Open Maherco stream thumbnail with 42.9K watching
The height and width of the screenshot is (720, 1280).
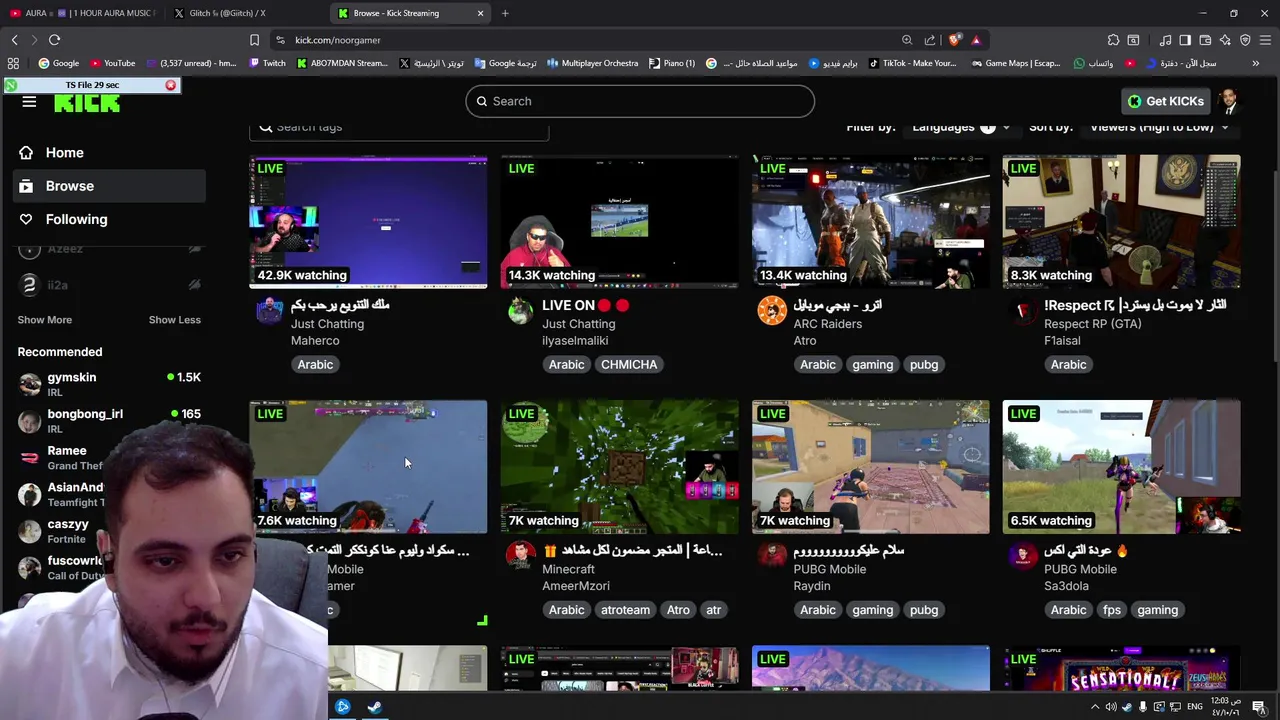(x=368, y=222)
